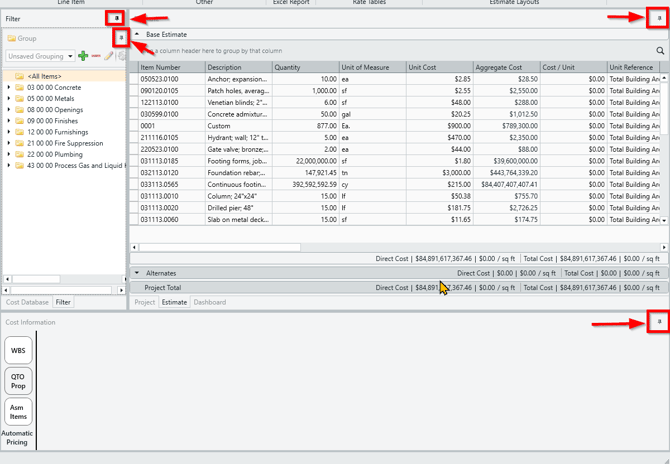This screenshot has width=670, height=464.
Task: Switch to the Cost Database tab
Action: pyautogui.click(x=27, y=302)
